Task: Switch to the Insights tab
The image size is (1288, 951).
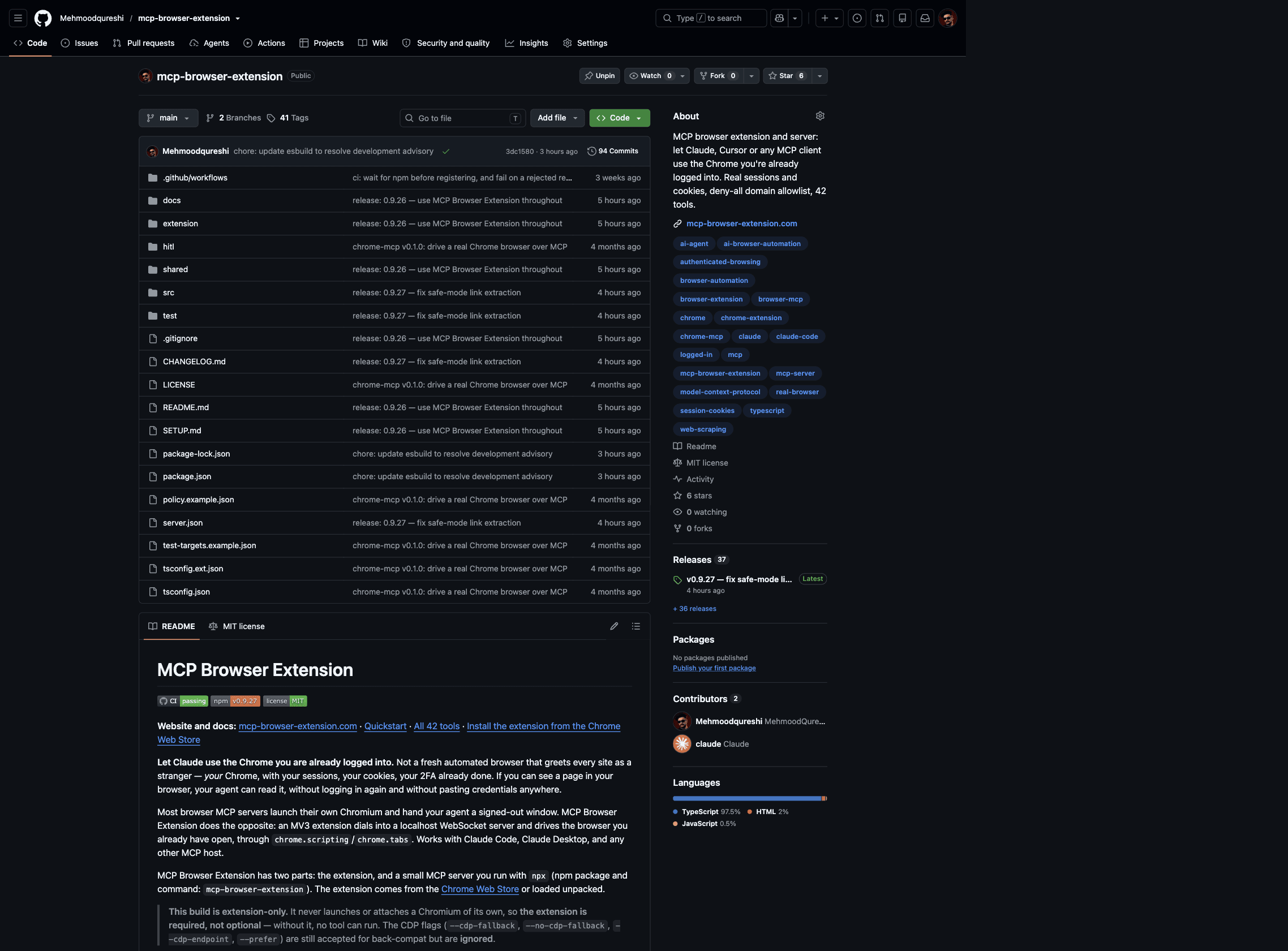Action: point(526,42)
